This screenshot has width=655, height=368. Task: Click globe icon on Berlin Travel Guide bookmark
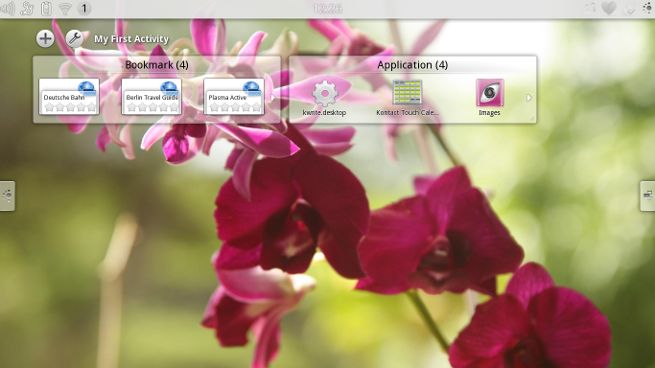coord(169,88)
